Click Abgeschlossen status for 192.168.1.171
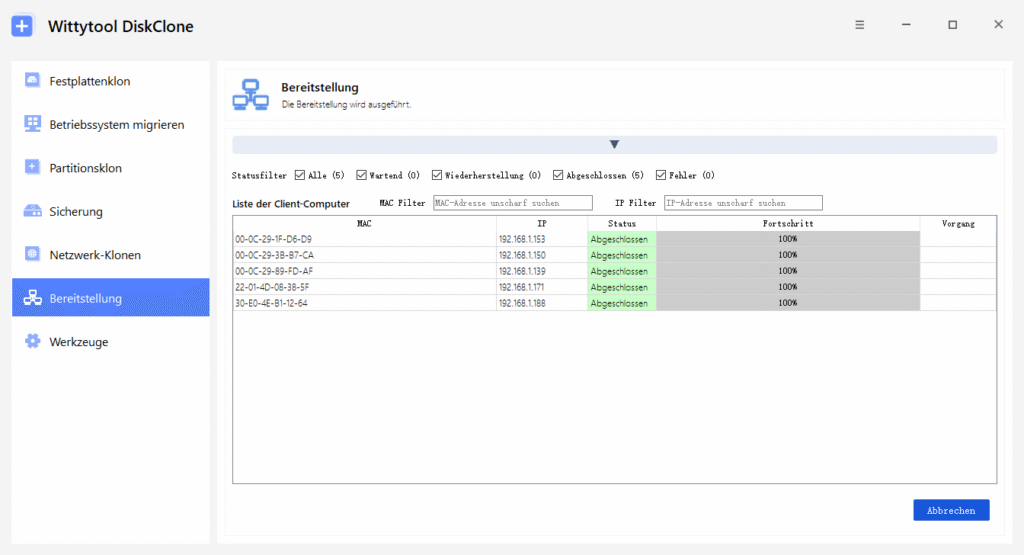1024x555 pixels. [x=622, y=287]
